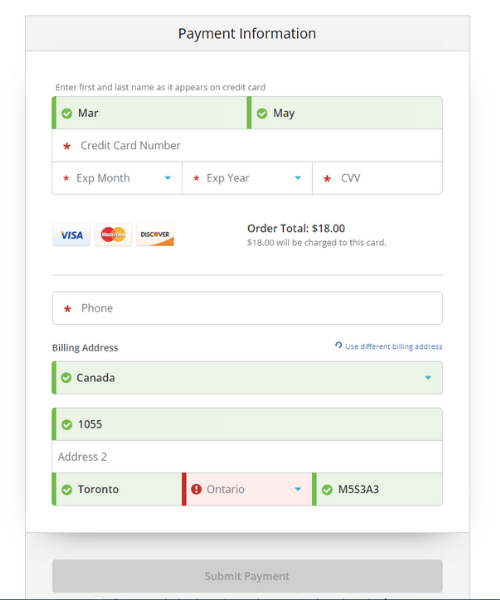Expand the Canada country dropdown
500x600 pixels.
[x=247, y=378]
